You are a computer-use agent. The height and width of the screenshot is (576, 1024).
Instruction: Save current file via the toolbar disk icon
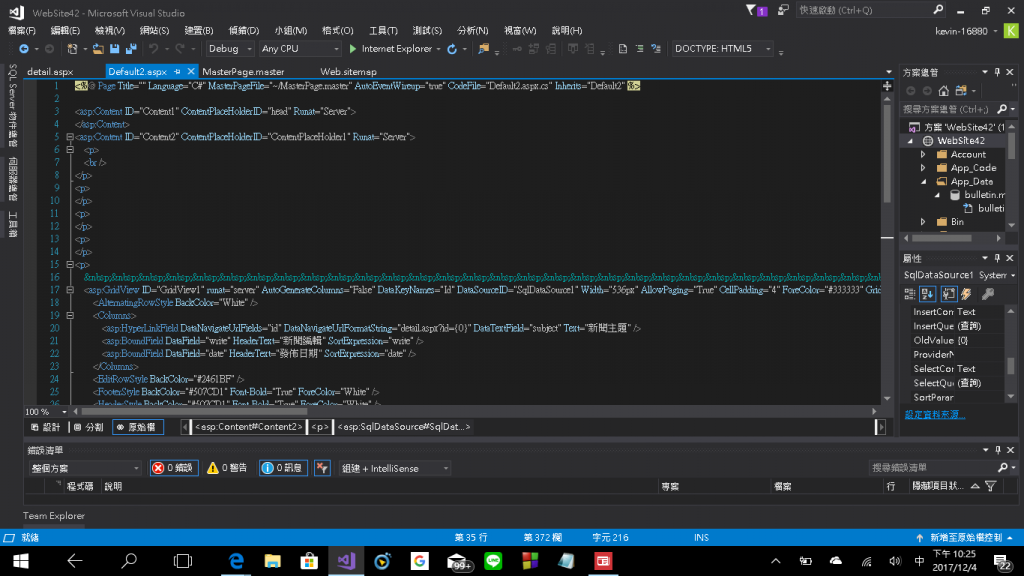coord(114,49)
